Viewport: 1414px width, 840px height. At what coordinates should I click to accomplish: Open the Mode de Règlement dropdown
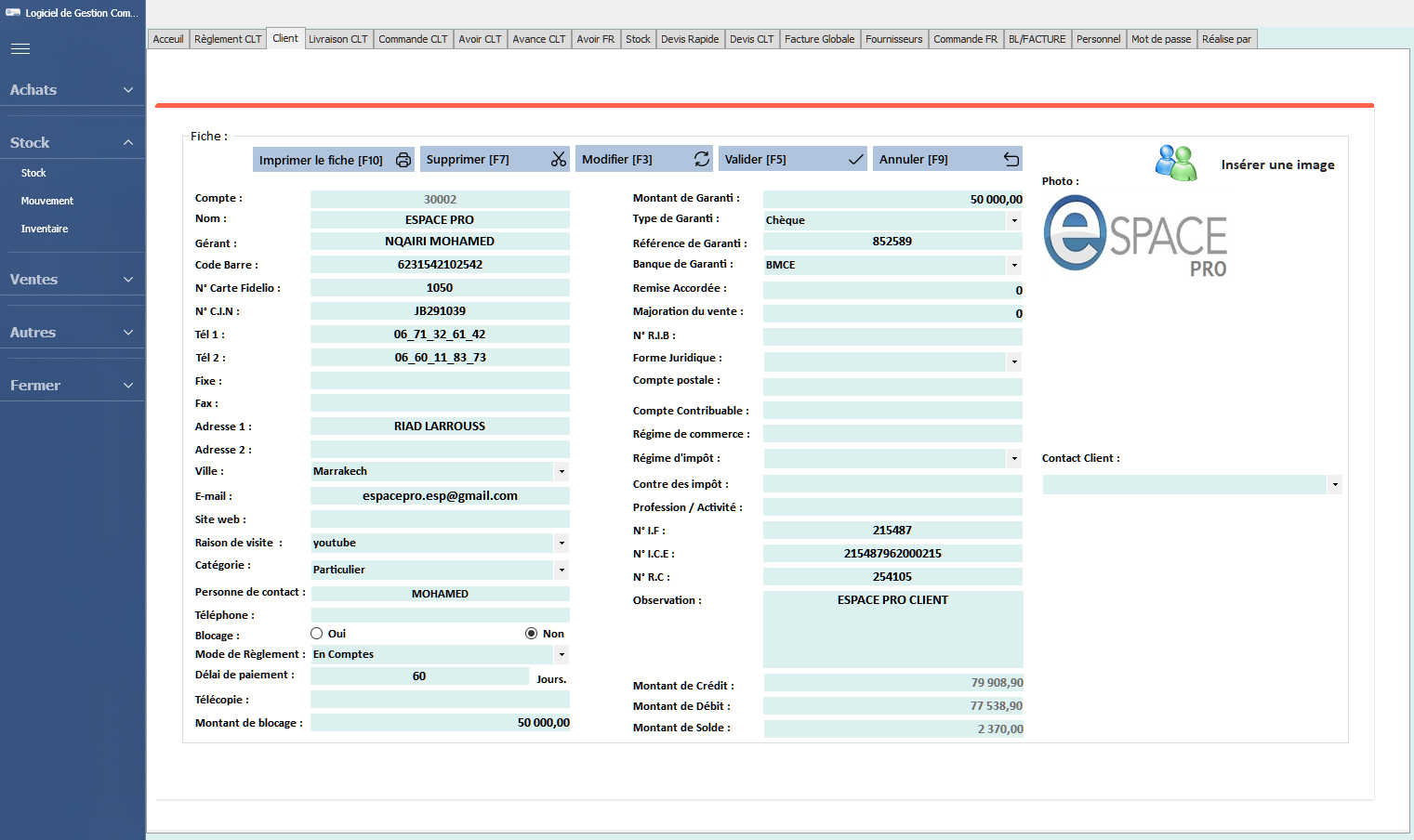coord(562,655)
